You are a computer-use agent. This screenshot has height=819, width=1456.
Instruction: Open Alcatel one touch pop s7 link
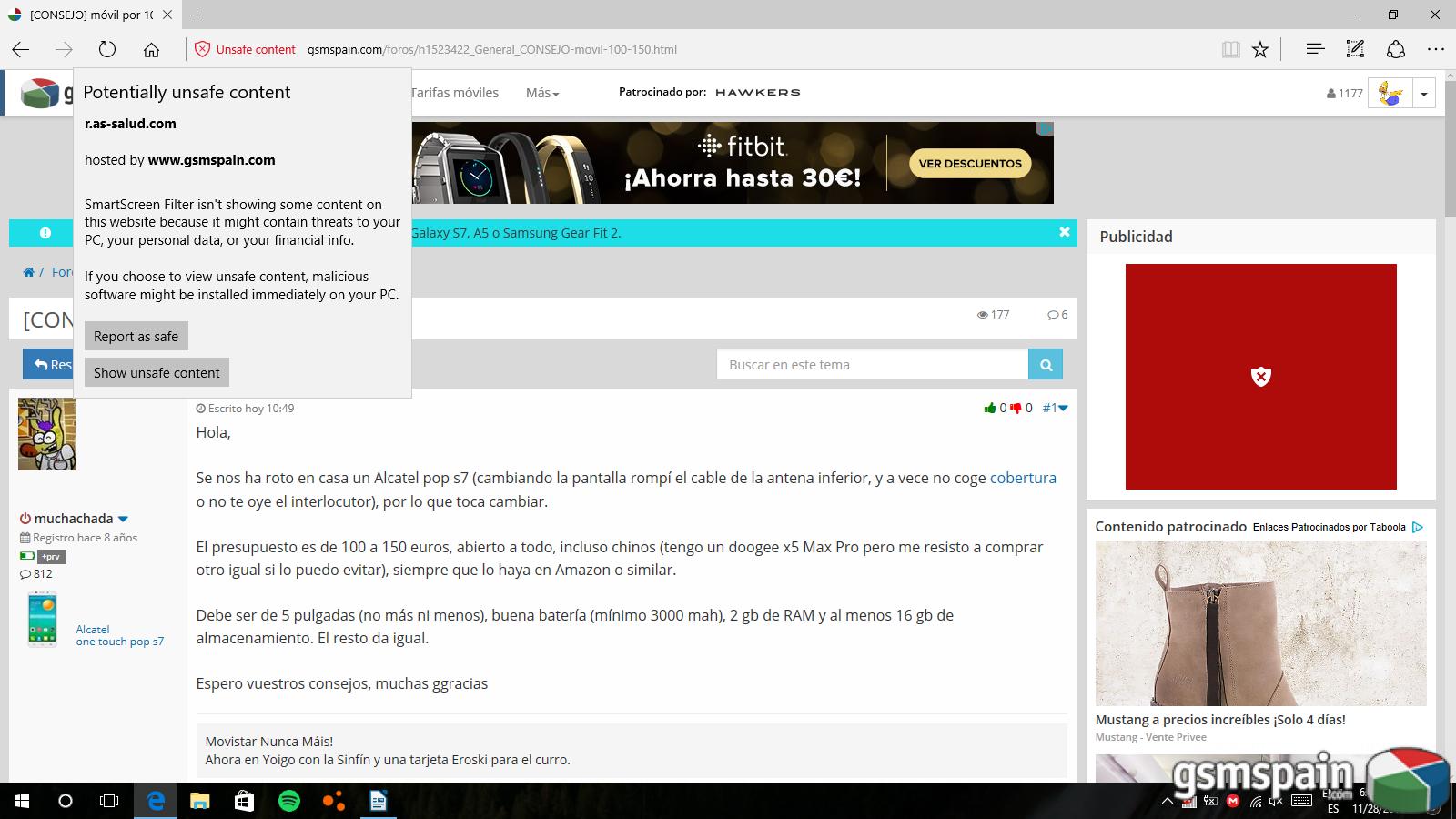[x=119, y=635]
